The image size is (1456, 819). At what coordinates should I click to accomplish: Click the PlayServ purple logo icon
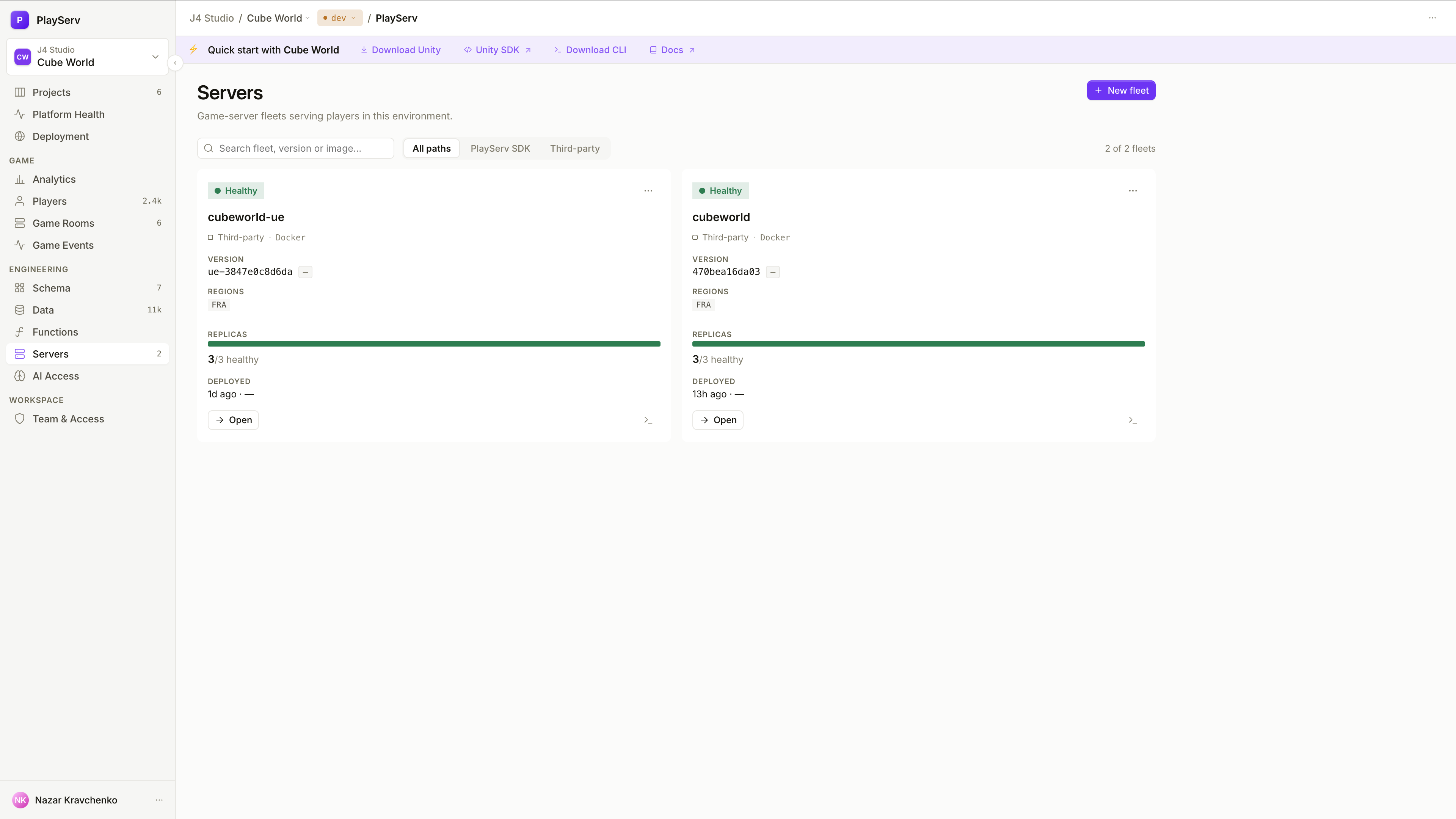point(20,20)
